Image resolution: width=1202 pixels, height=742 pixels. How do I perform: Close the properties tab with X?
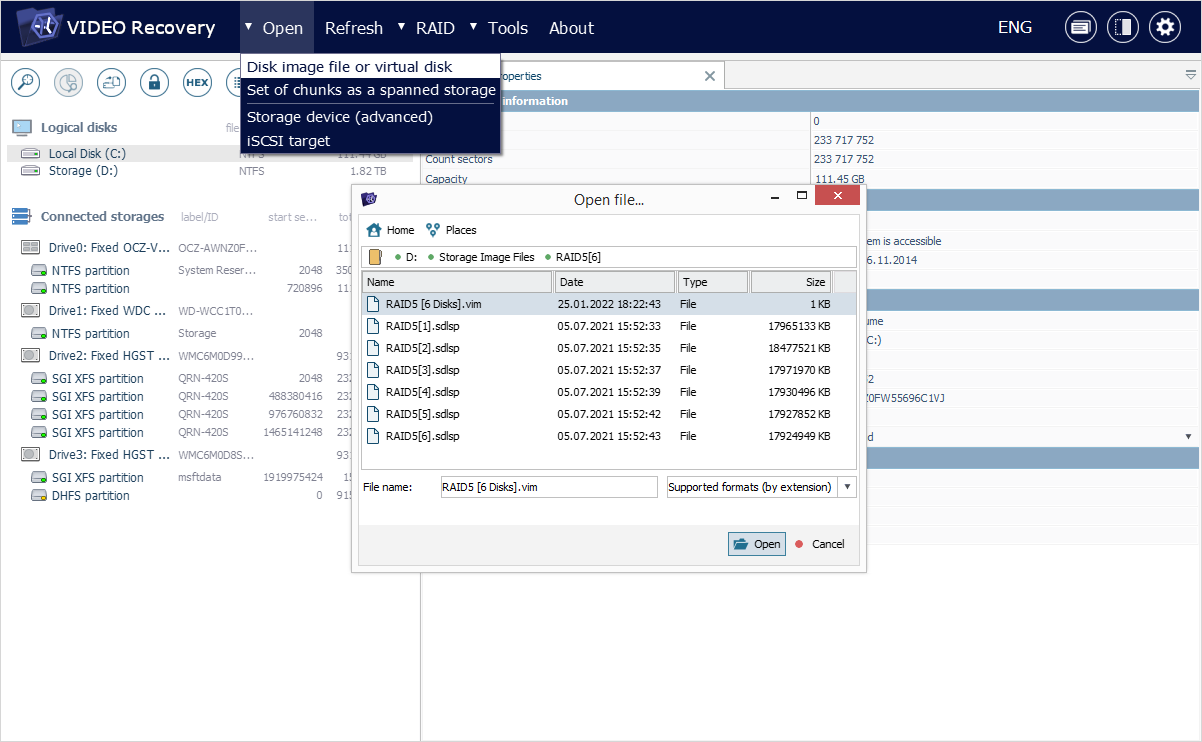pyautogui.click(x=710, y=76)
